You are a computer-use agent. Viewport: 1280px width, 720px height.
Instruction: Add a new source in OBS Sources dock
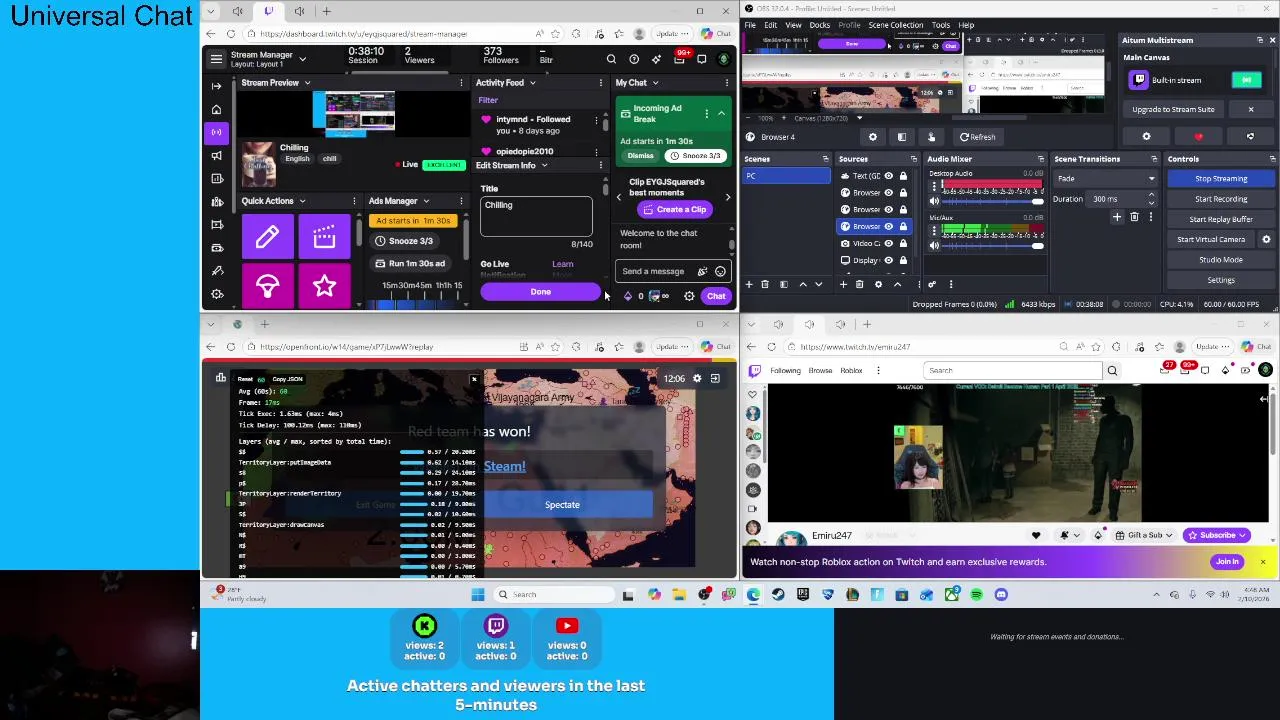pyautogui.click(x=843, y=284)
